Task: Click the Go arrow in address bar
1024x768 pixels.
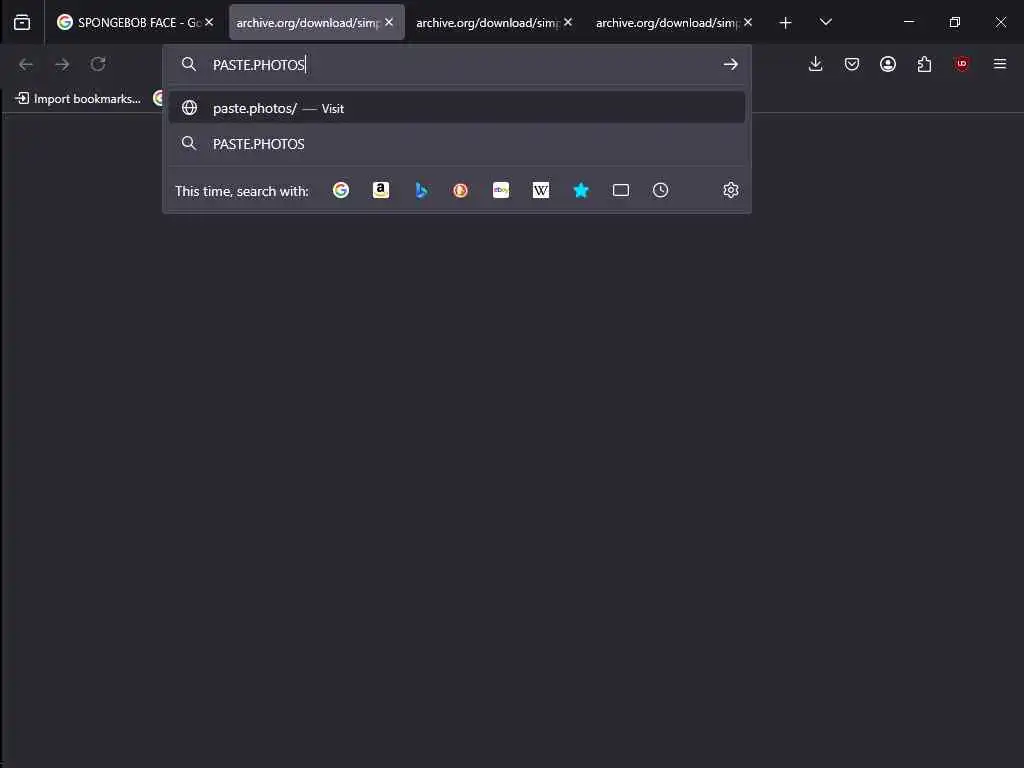Action: point(730,64)
